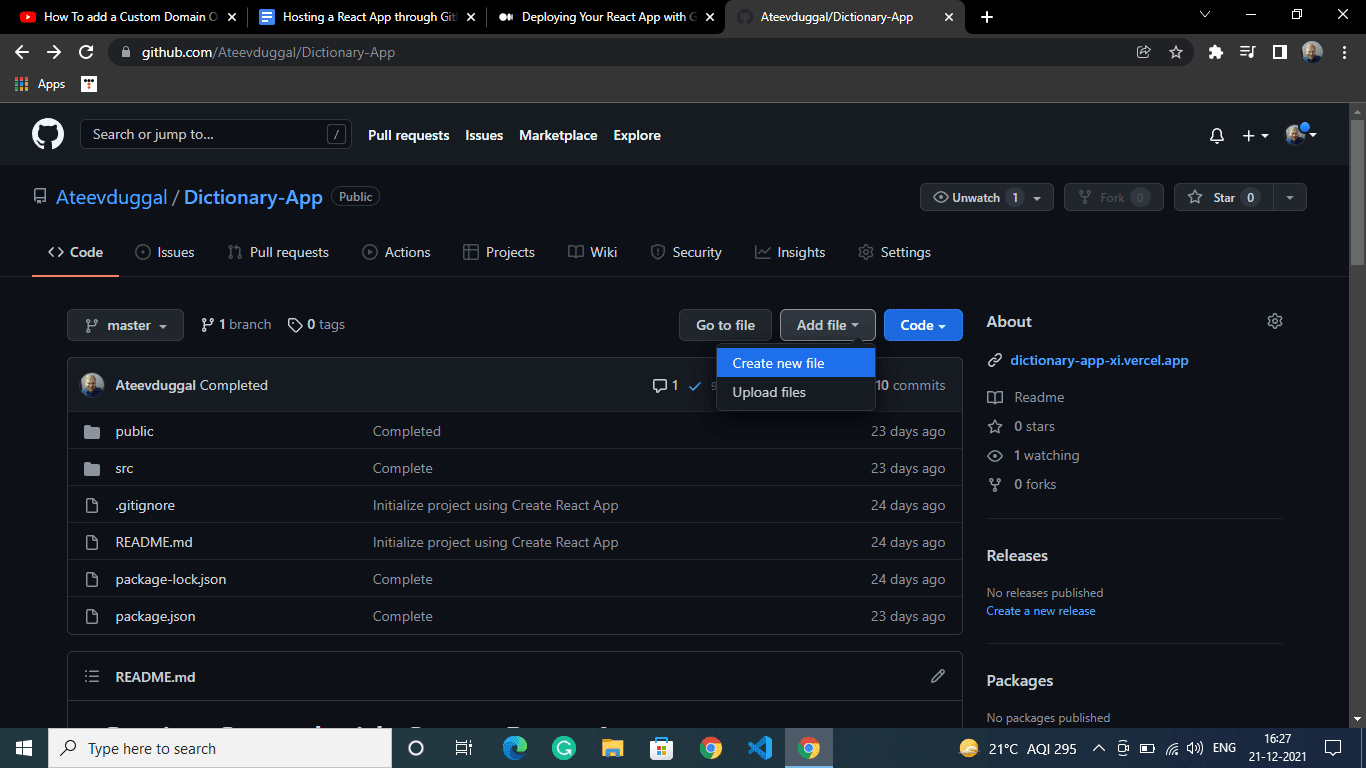Click Ateevduggal commit author avatar
The image size is (1366, 768).
pos(92,385)
